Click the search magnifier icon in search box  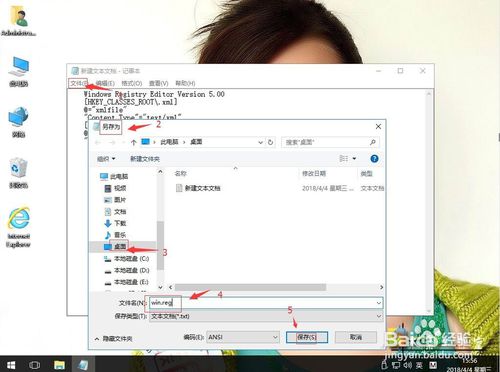(x=373, y=142)
